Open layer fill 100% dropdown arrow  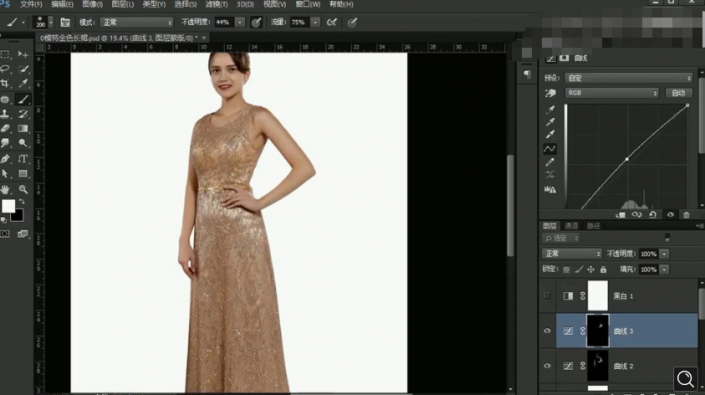[664, 270]
